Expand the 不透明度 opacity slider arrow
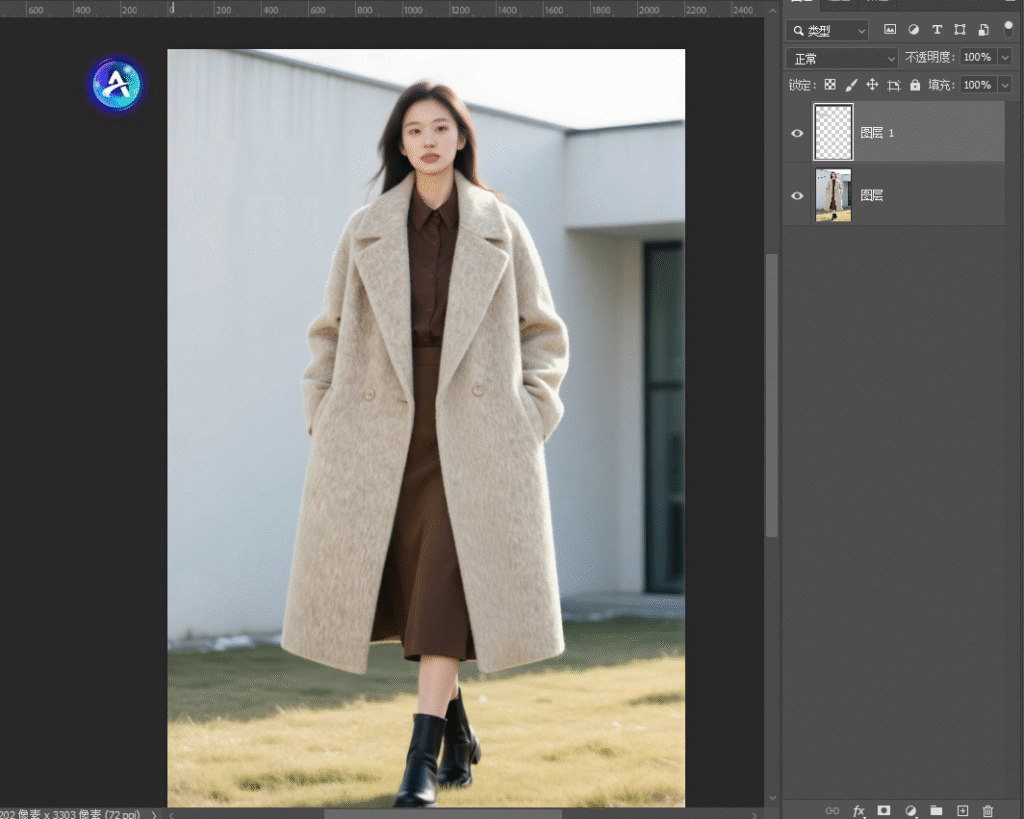Screen dimensions: 1024x819 1005,58
